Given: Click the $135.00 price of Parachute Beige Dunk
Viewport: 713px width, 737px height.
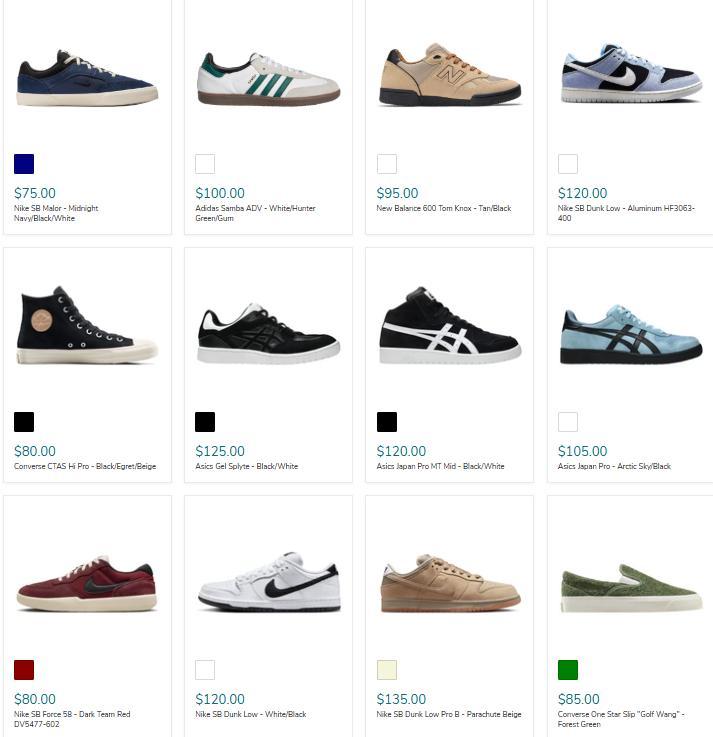Looking at the screenshot, I should pyautogui.click(x=401, y=699).
